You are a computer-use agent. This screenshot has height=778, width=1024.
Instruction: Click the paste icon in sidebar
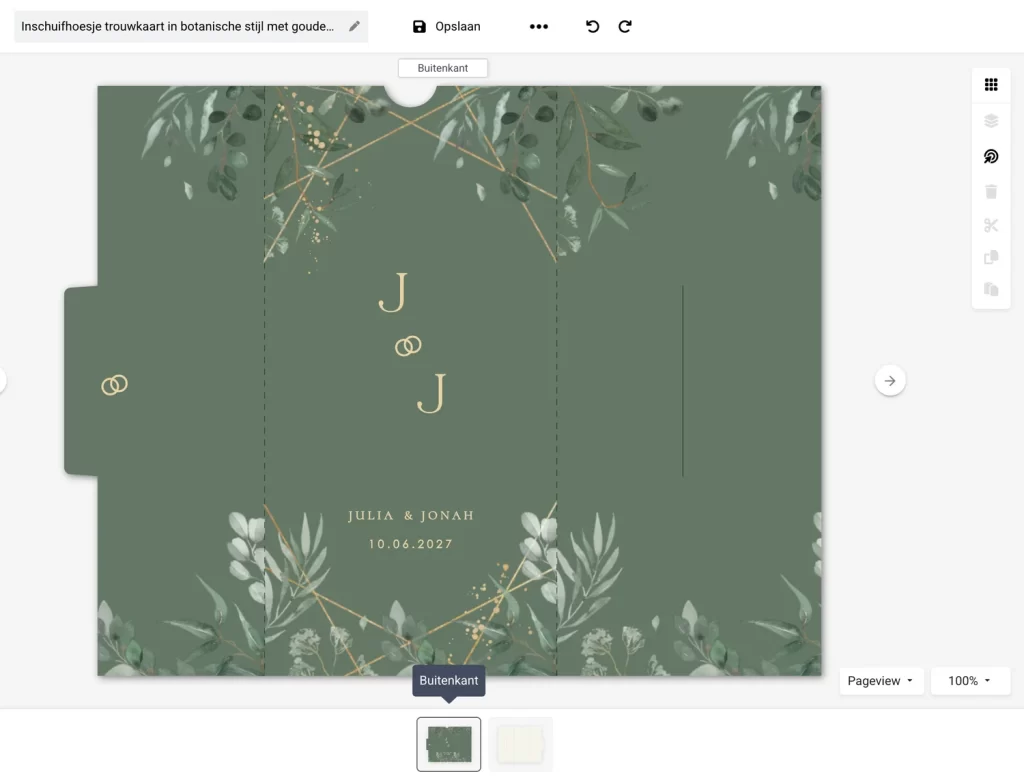[x=991, y=290]
